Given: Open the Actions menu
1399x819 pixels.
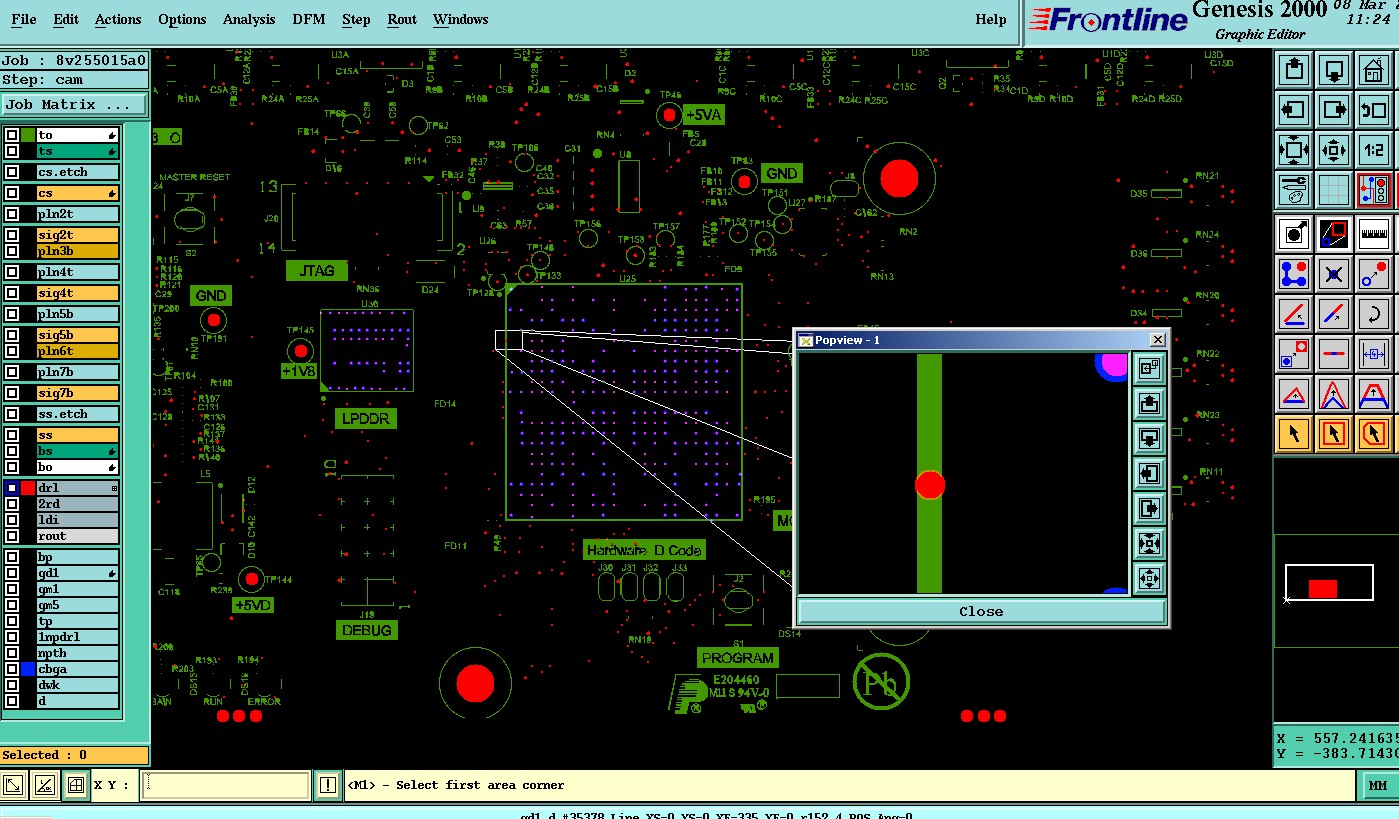Looking at the screenshot, I should coord(118,19).
